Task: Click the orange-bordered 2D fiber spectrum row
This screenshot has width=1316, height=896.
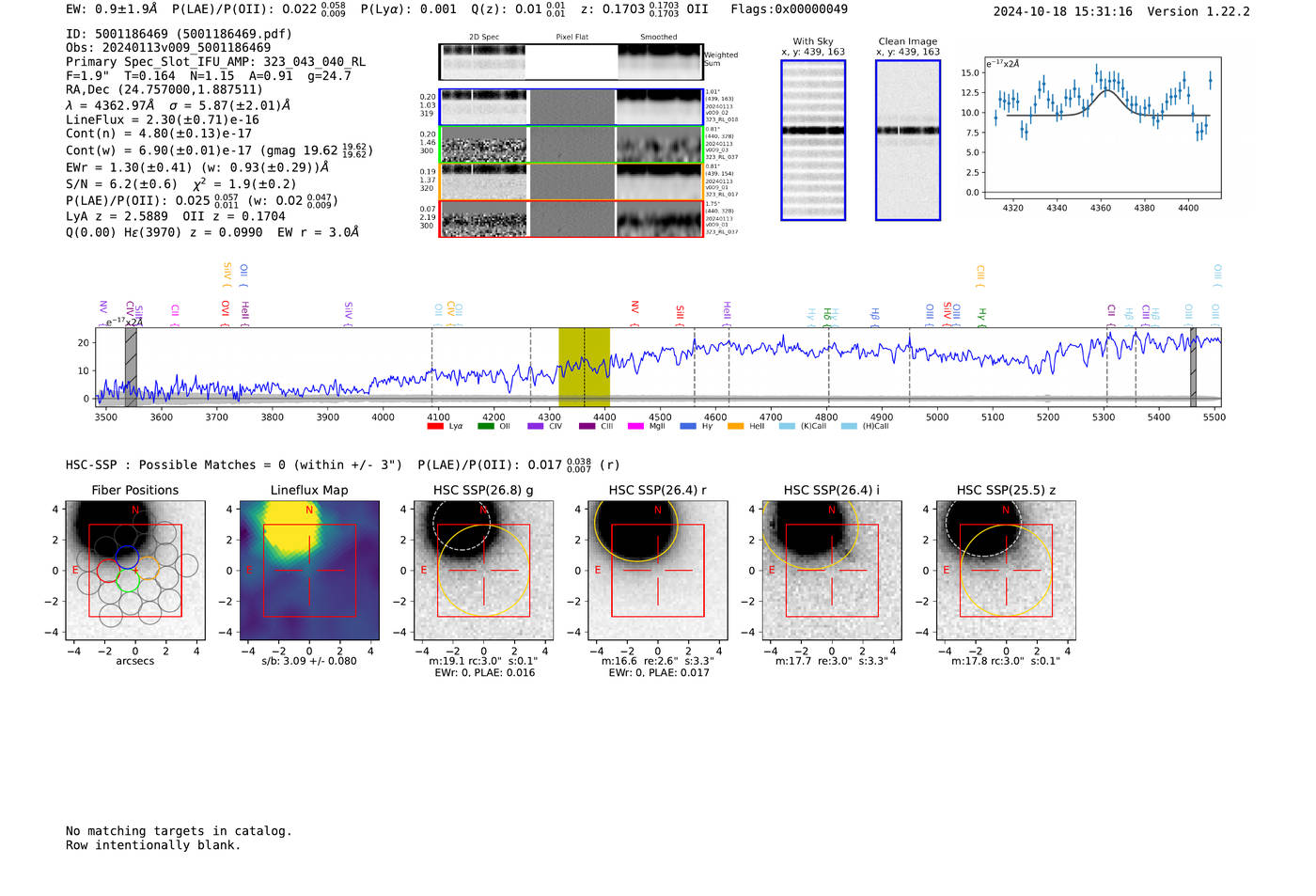Action: click(x=571, y=181)
